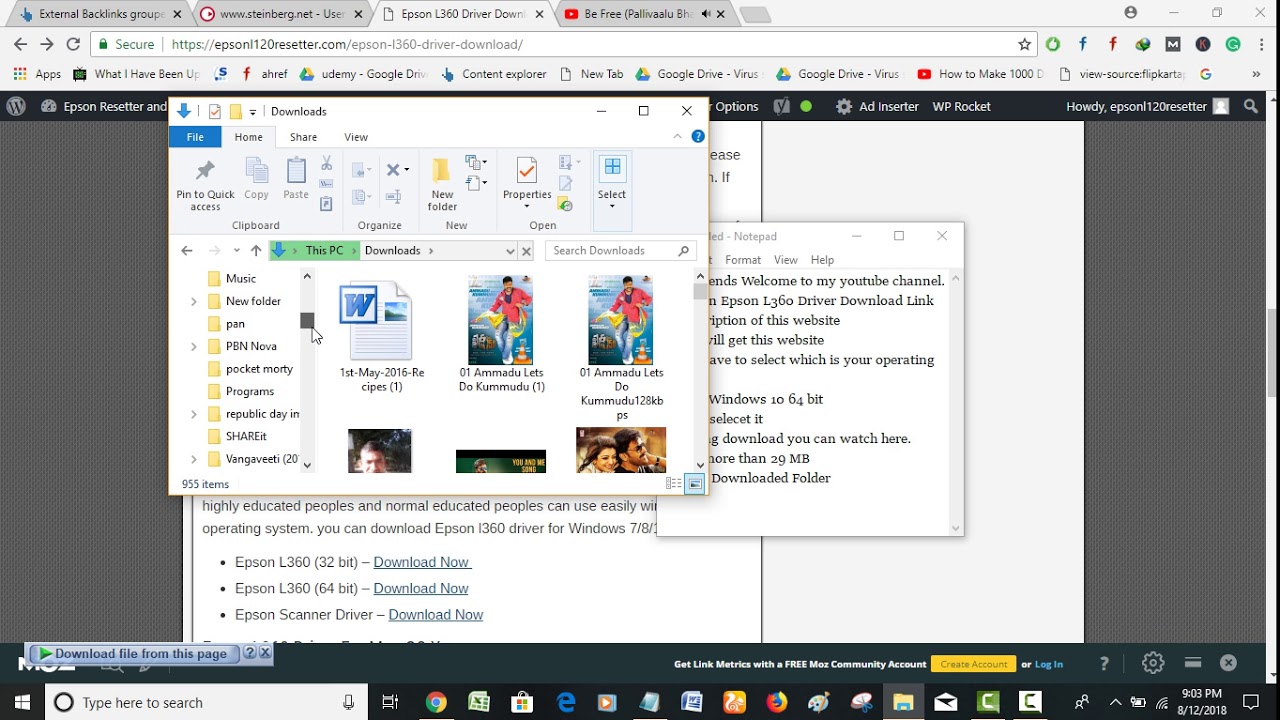
Task: Open the Notepad Format menu
Action: (743, 260)
